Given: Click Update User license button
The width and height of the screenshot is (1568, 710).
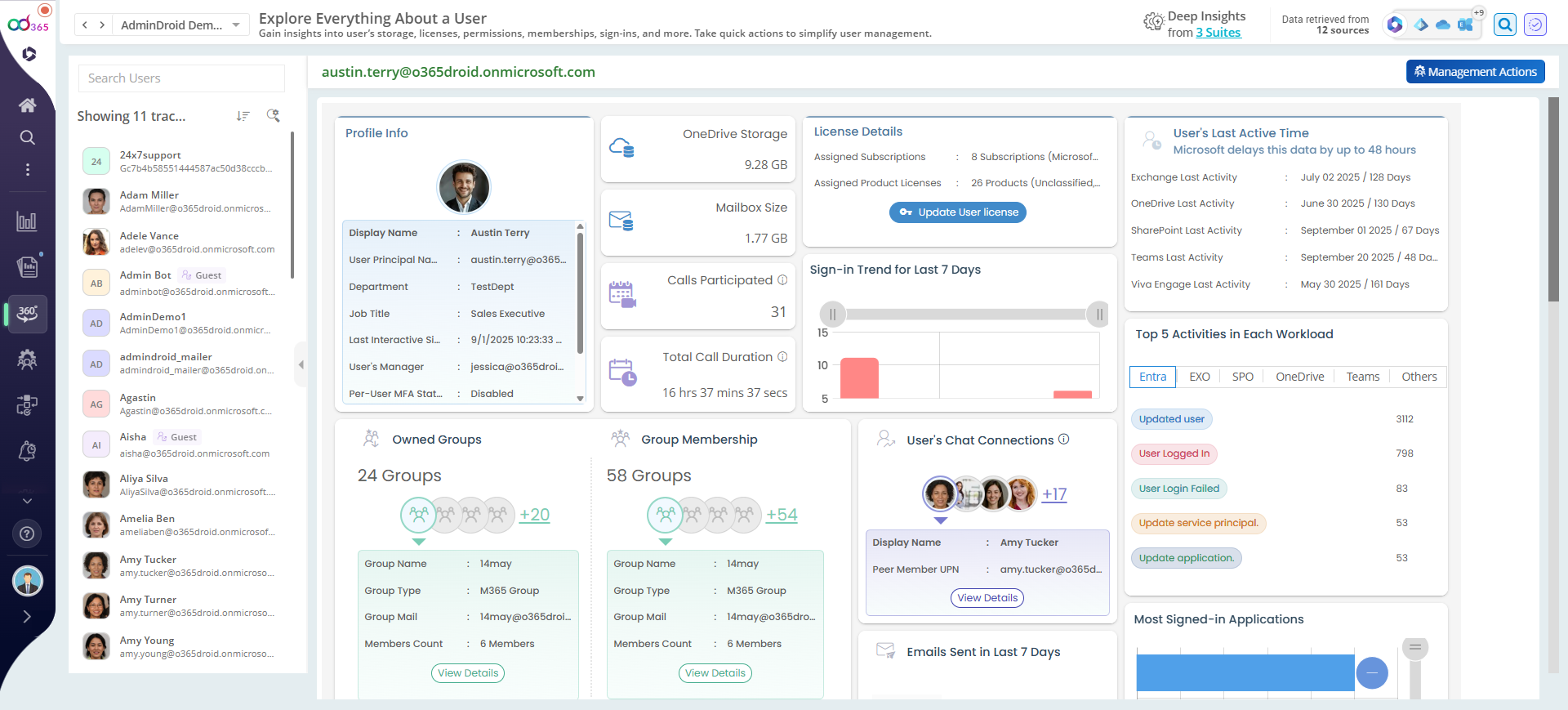Looking at the screenshot, I should tap(957, 212).
